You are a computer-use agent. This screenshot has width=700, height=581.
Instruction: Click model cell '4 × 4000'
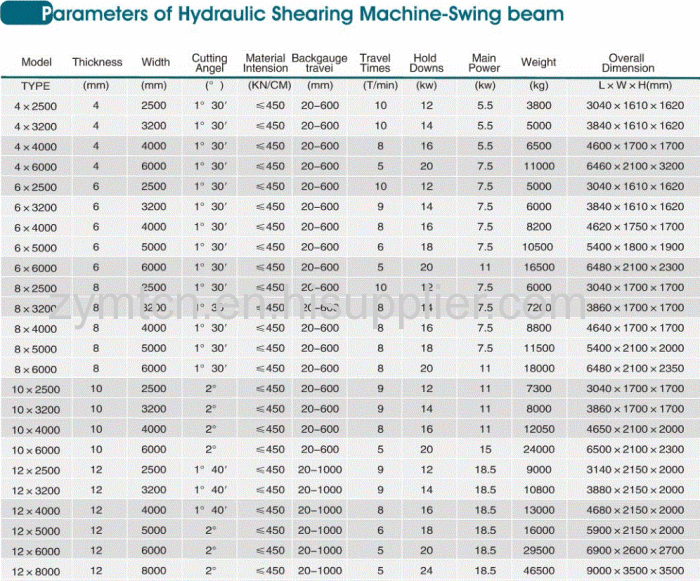click(36, 147)
